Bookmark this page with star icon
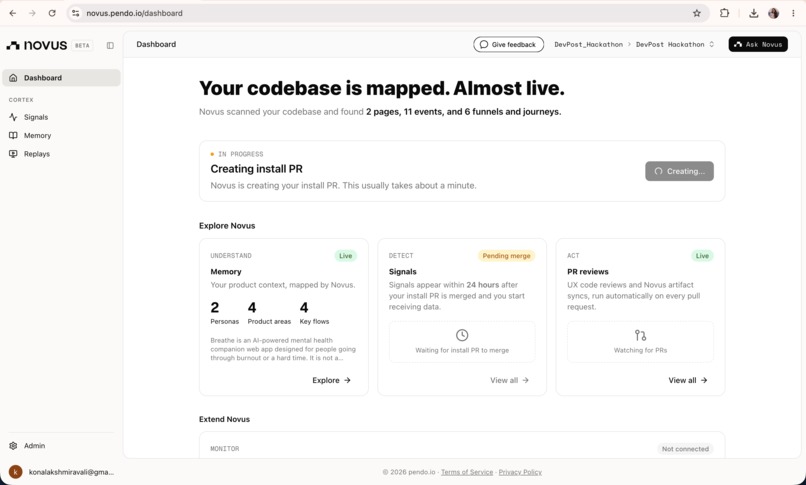Image resolution: width=806 pixels, height=485 pixels. coord(697,13)
